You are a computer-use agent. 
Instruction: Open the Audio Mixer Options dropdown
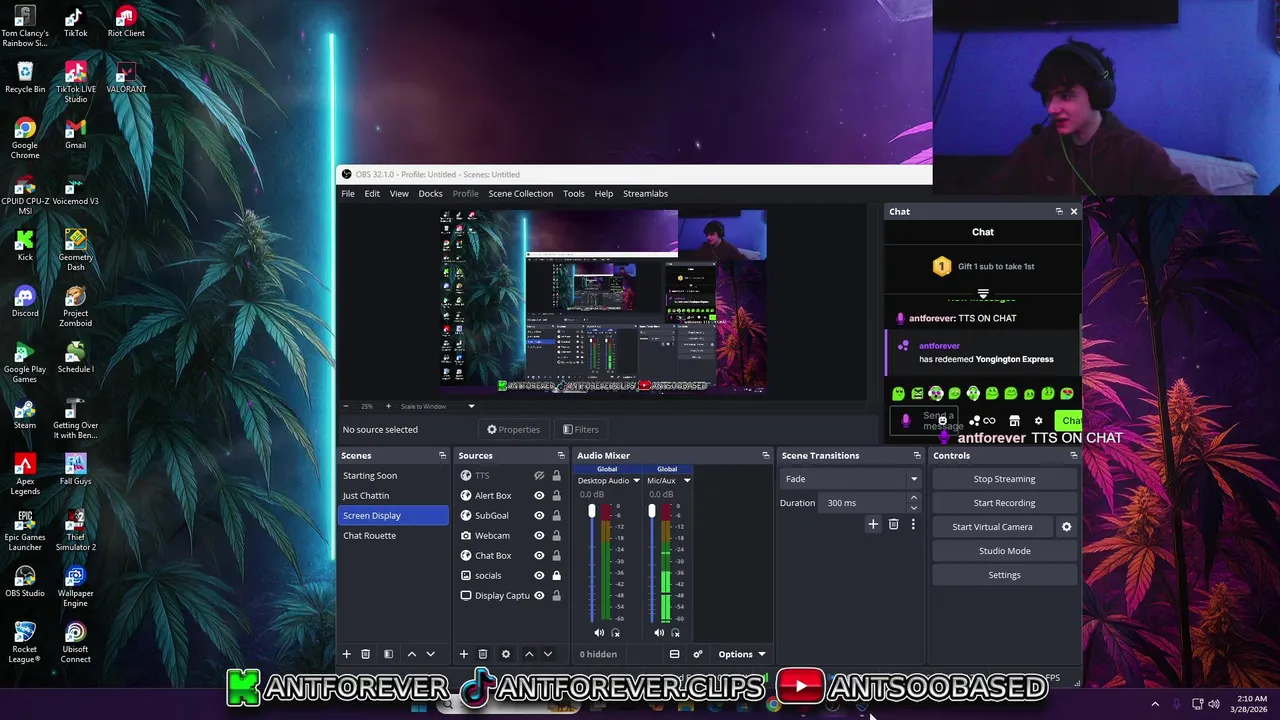pyautogui.click(x=742, y=654)
